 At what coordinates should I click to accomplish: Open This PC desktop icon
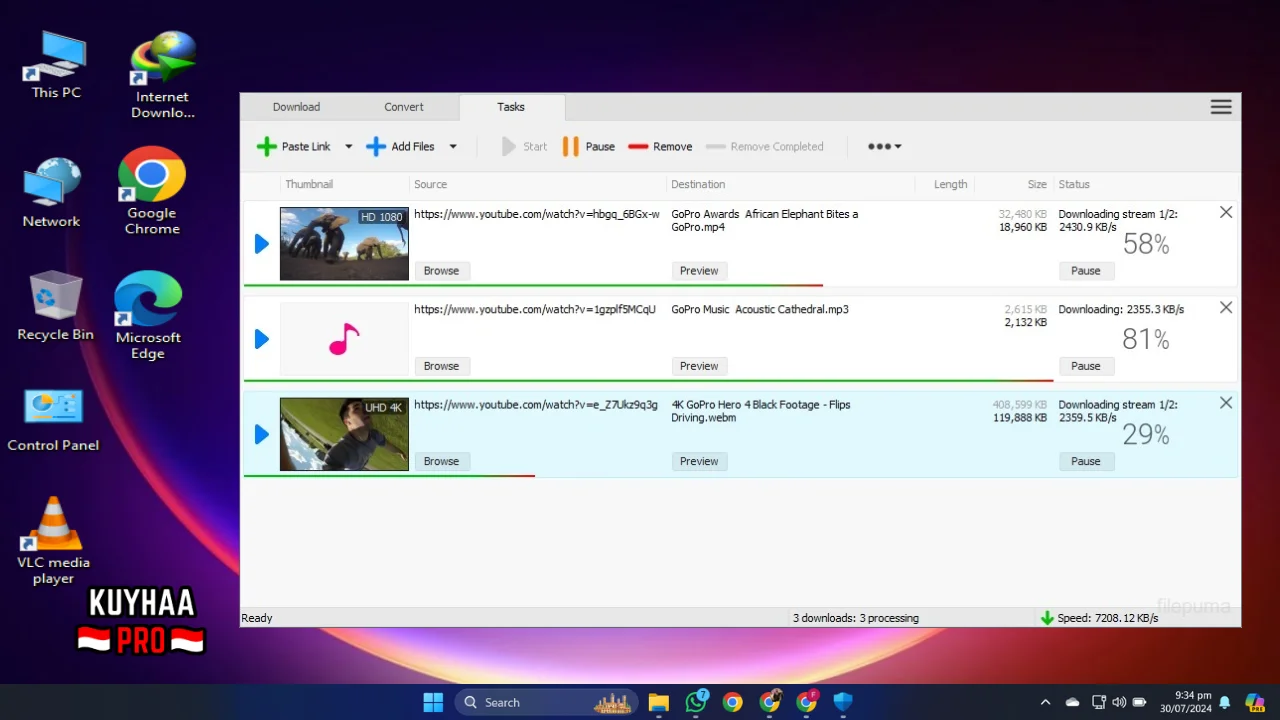point(56,65)
